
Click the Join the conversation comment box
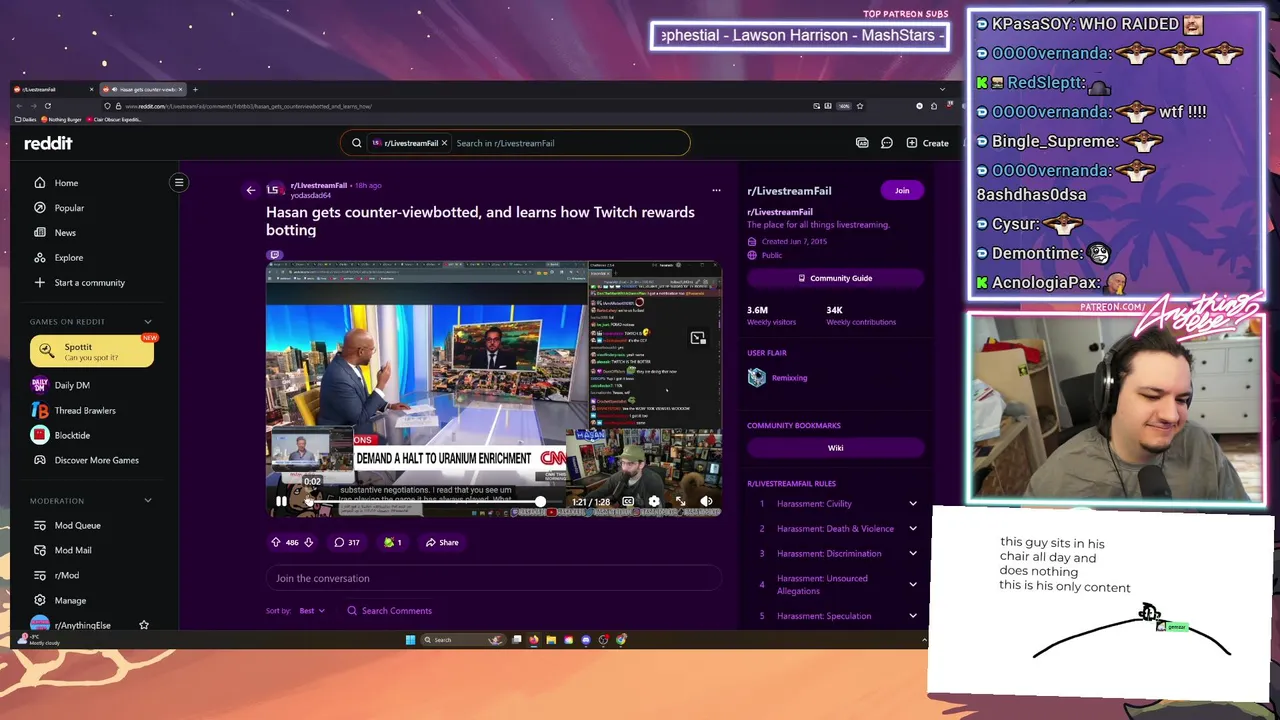pos(494,578)
